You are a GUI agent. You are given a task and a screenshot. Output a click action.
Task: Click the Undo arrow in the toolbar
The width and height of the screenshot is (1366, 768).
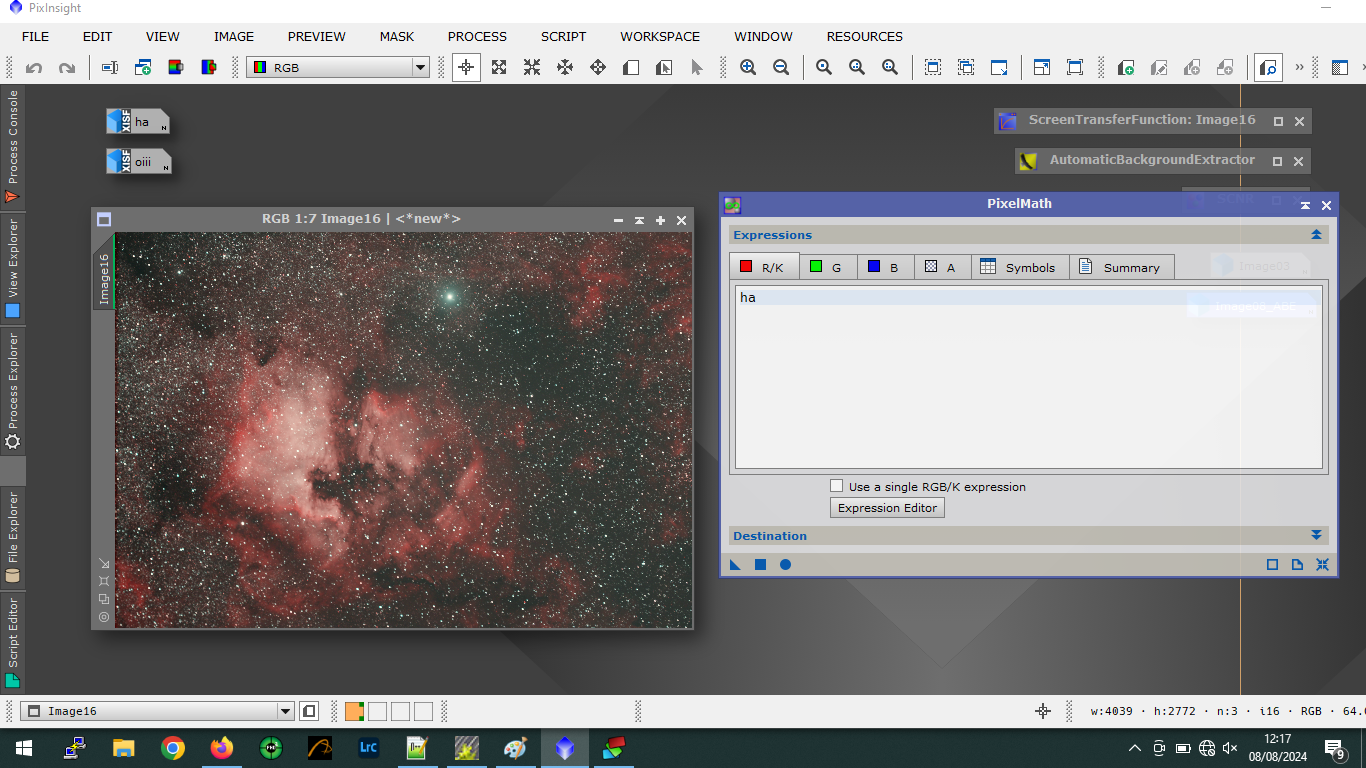(34, 68)
